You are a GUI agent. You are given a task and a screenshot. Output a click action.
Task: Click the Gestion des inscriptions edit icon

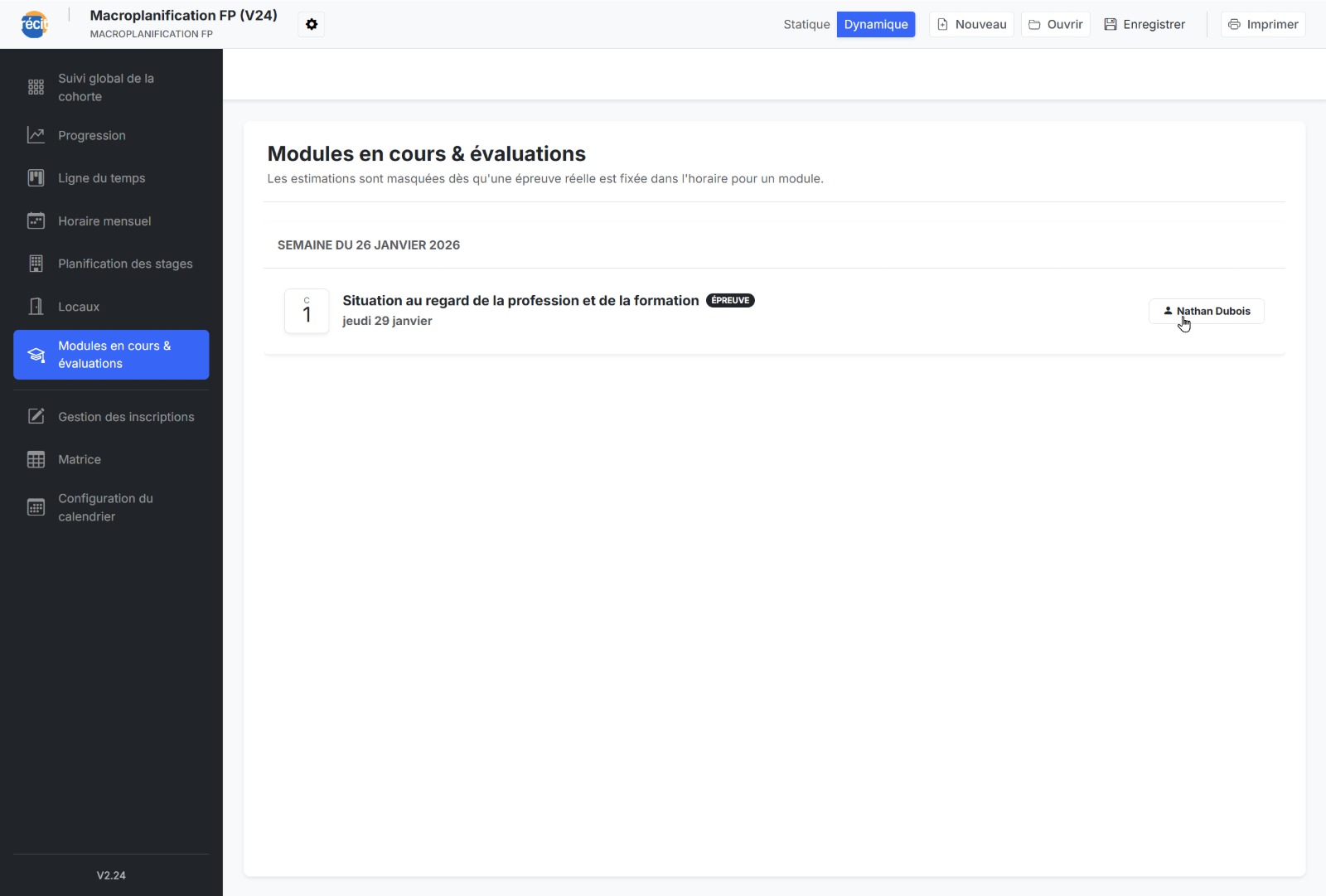point(36,417)
